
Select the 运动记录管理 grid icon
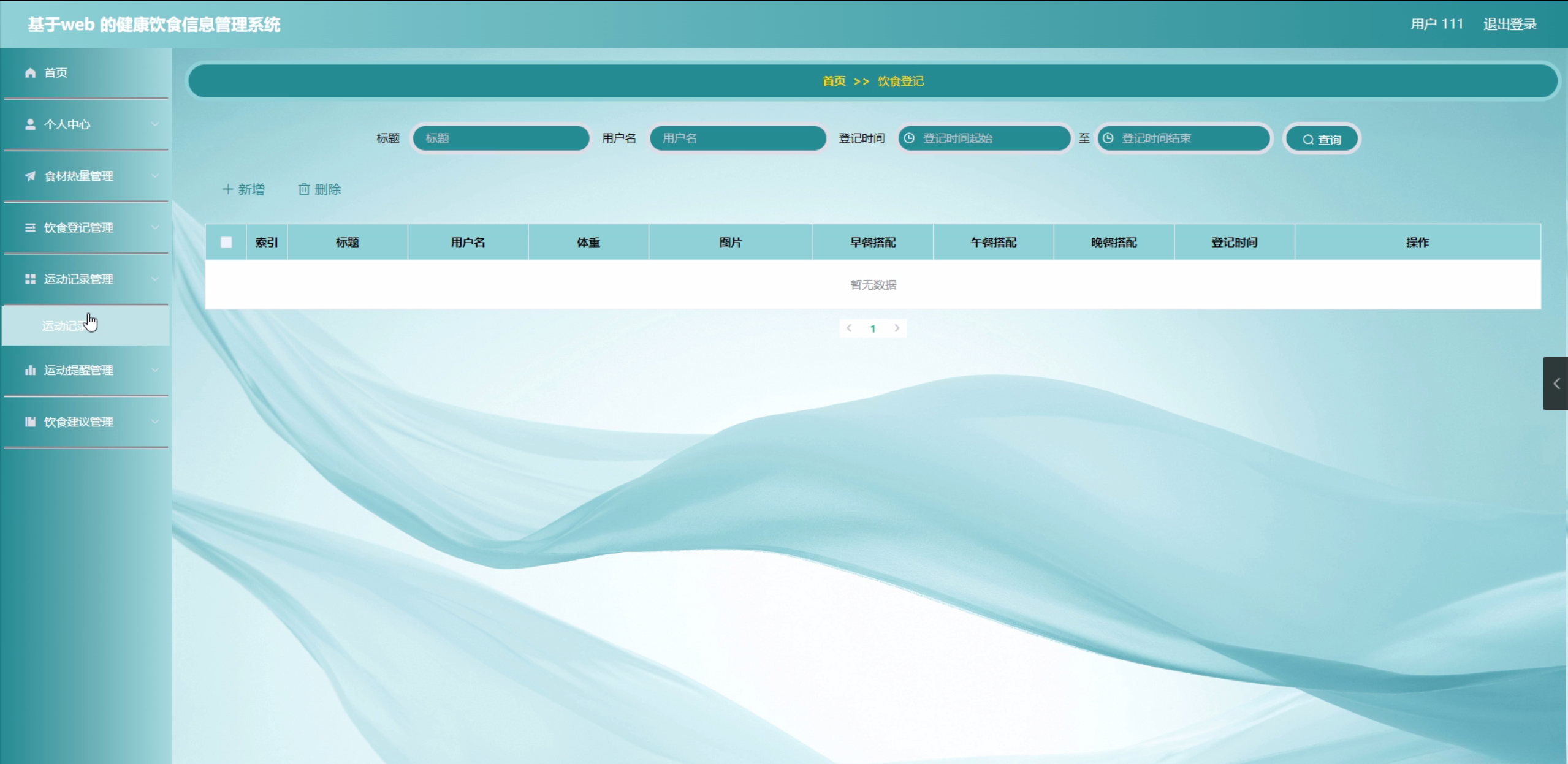pyautogui.click(x=29, y=279)
